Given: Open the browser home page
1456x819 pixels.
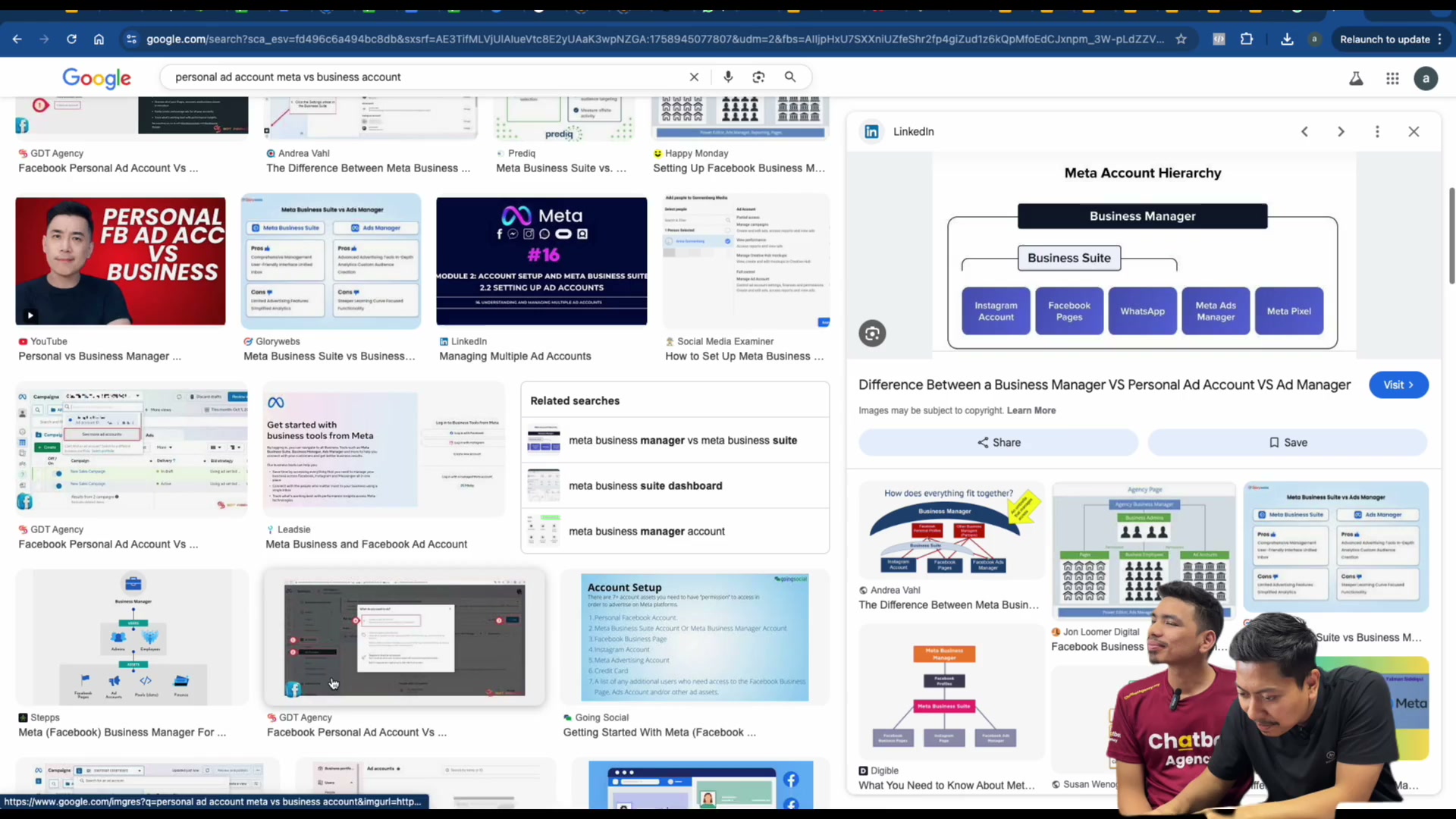Looking at the screenshot, I should point(99,39).
